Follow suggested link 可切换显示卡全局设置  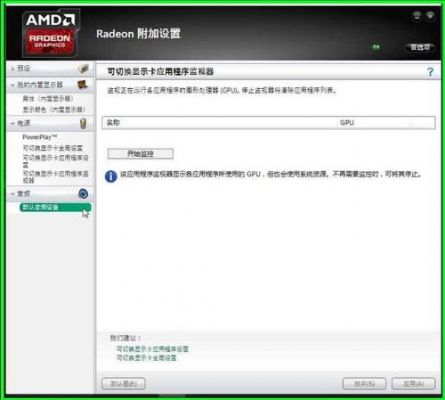click(x=146, y=358)
